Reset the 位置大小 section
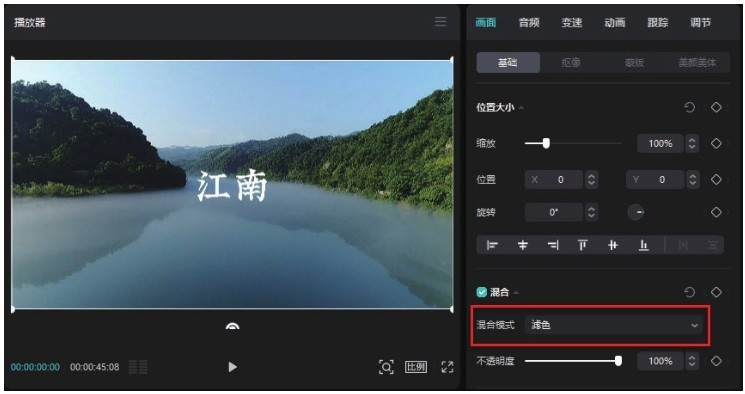 point(689,107)
